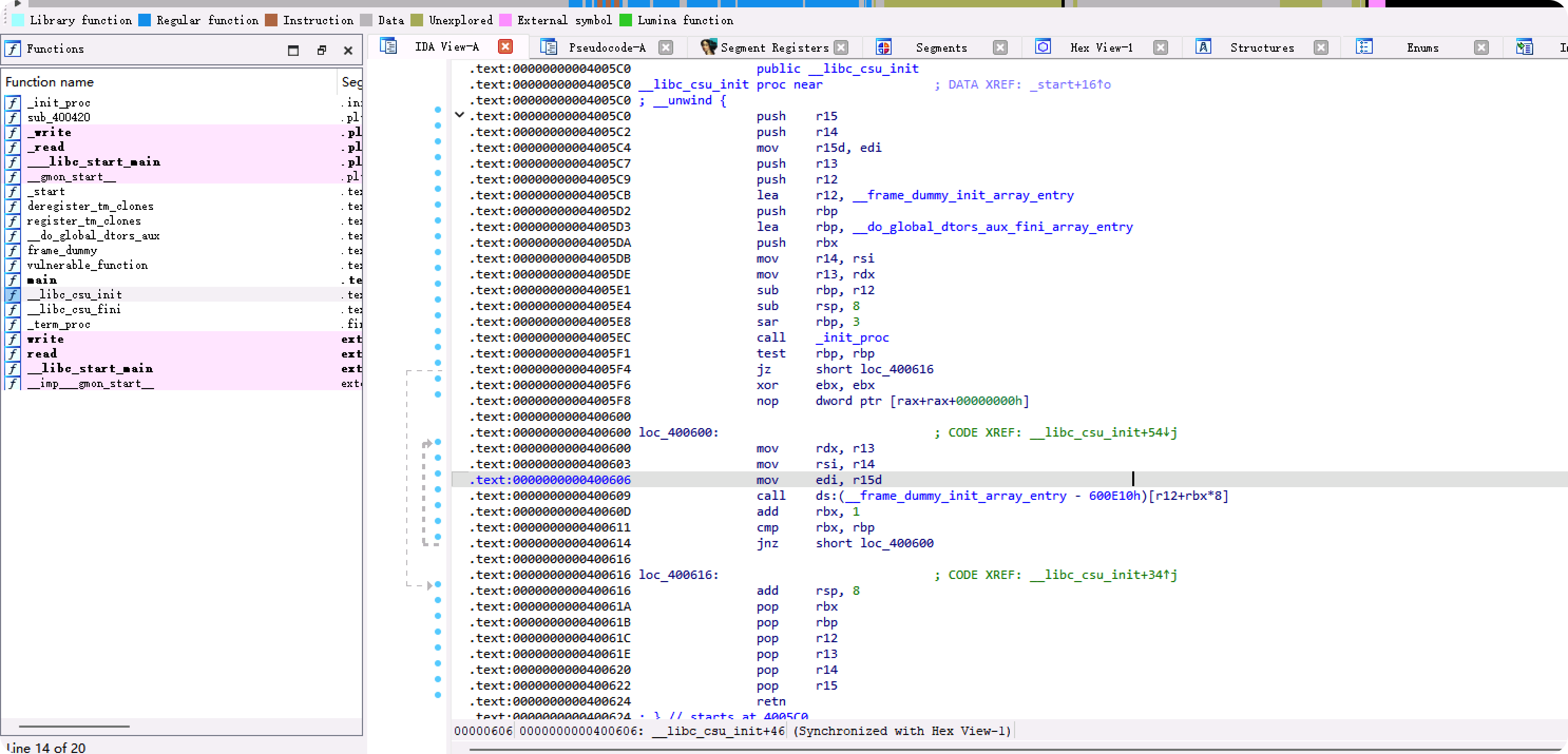Toggle breakpoint dot at retn line

coord(438,695)
